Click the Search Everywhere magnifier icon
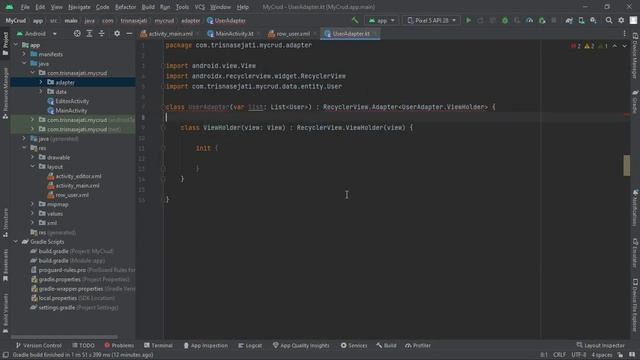Screen dimensions: 640x360 pyautogui.click(x=609, y=20)
